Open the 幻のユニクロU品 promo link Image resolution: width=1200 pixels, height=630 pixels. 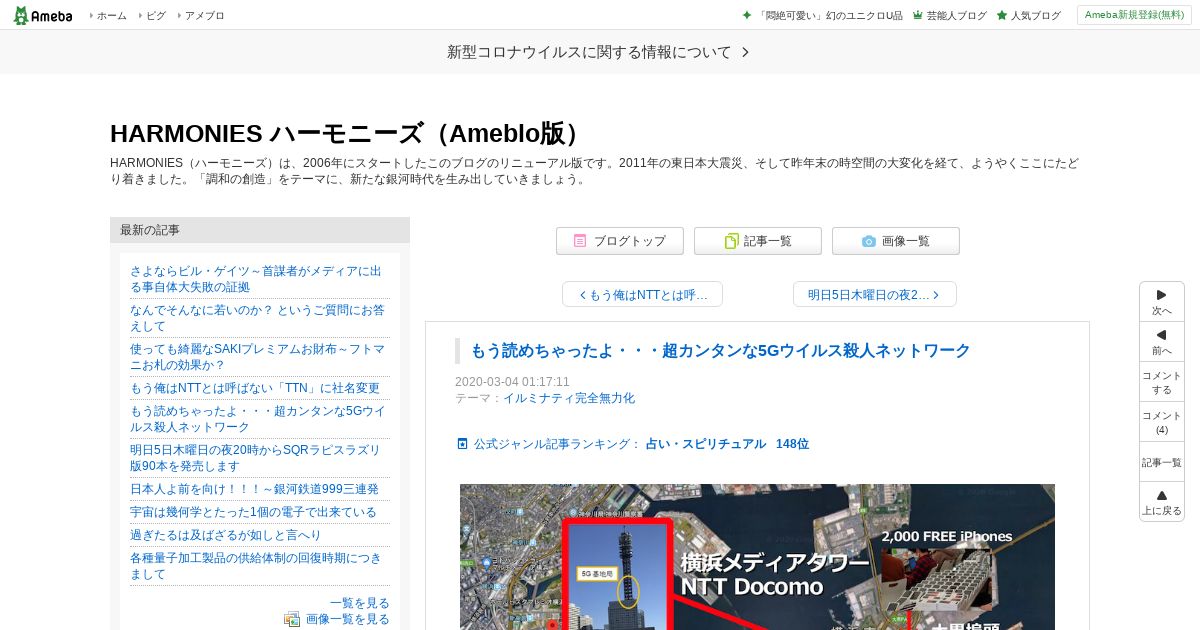(830, 16)
